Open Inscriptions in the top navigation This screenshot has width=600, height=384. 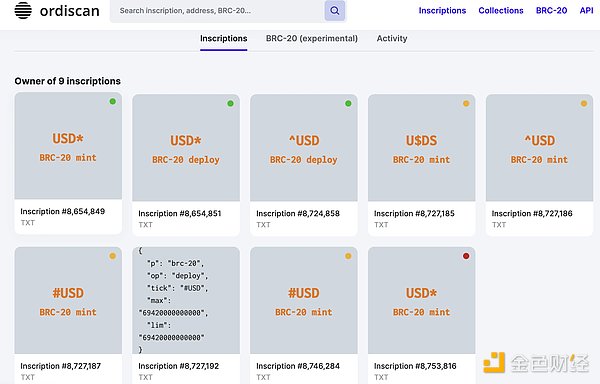click(442, 11)
